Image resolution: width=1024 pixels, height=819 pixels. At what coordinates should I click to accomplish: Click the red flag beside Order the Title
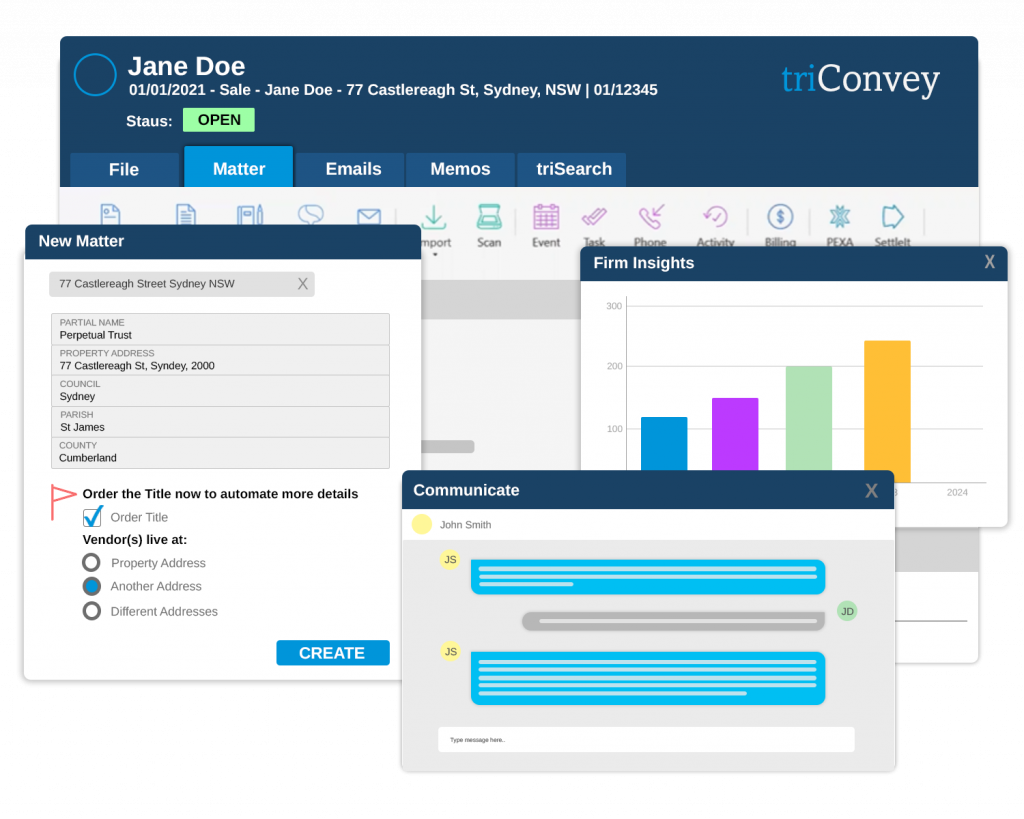(63, 502)
